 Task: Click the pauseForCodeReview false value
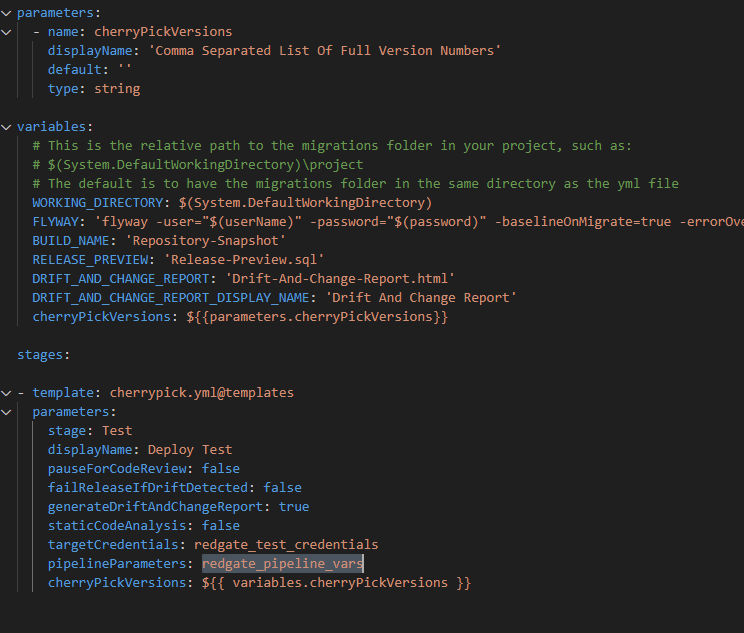point(221,469)
